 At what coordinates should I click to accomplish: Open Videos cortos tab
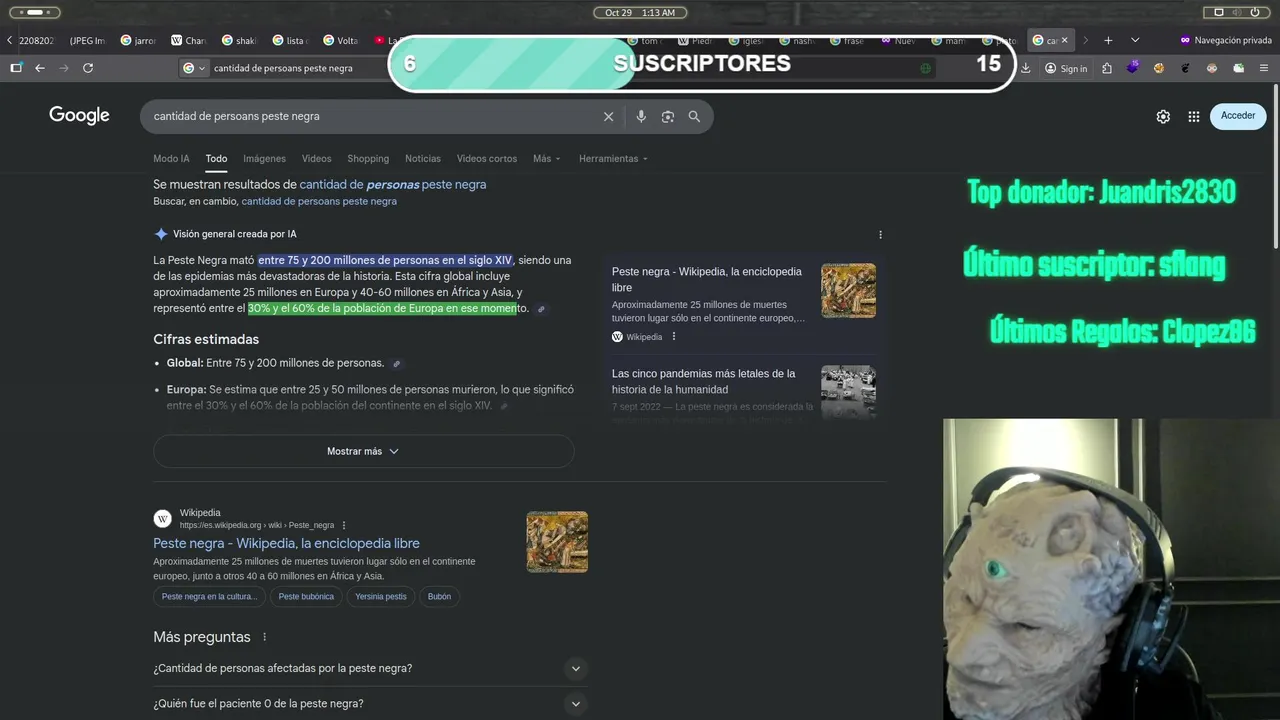487,158
